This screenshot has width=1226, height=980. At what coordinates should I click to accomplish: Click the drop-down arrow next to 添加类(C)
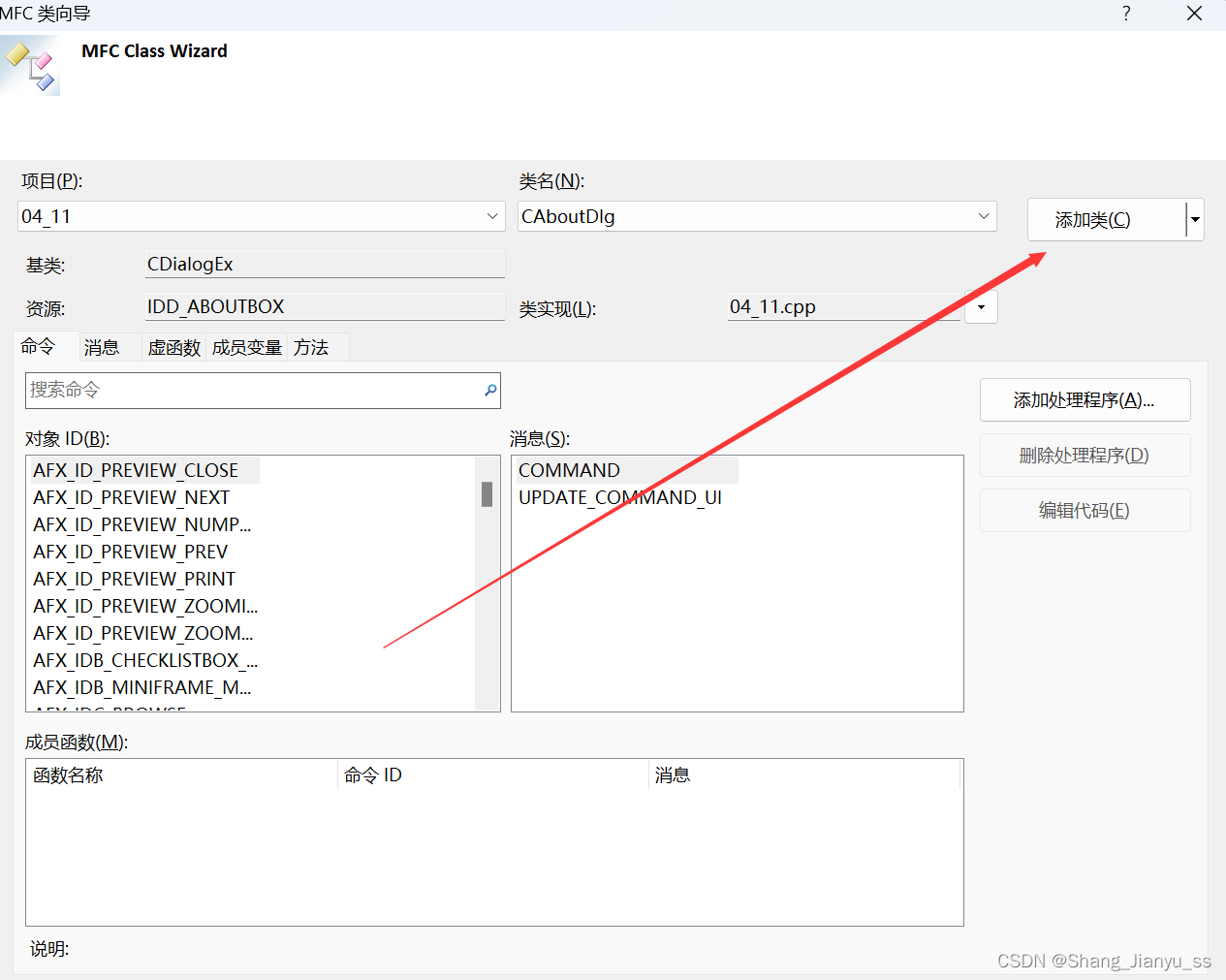click(1195, 219)
